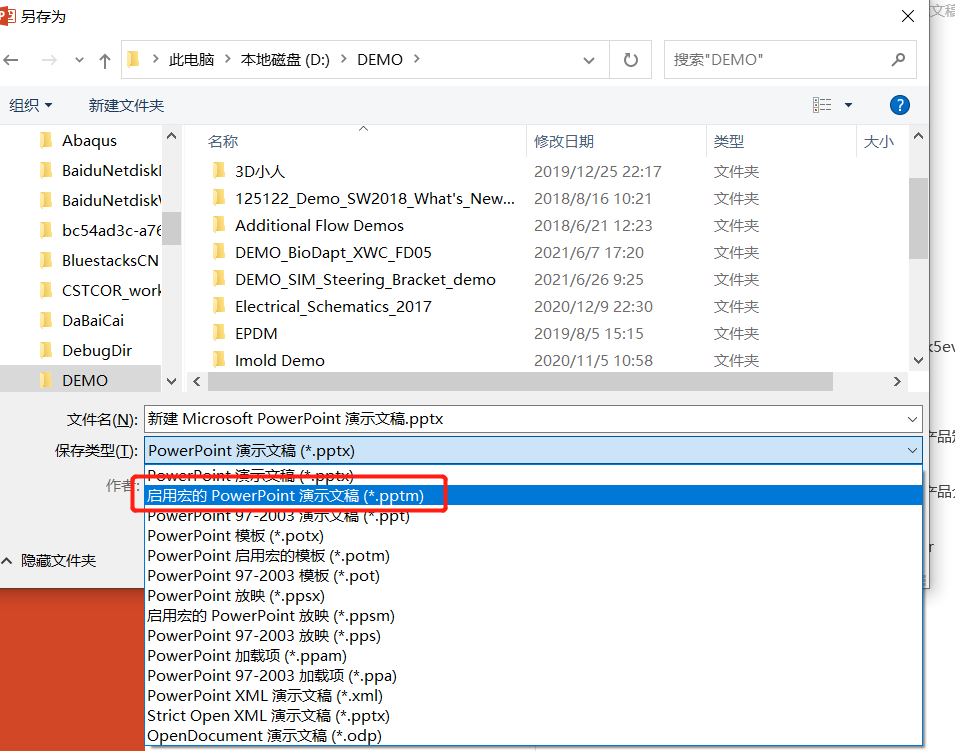Viewport: 955px width, 751px height.
Task: Select PowerPoint 97-2003 演示文稿 (*.ppt) format
Action: 278,516
